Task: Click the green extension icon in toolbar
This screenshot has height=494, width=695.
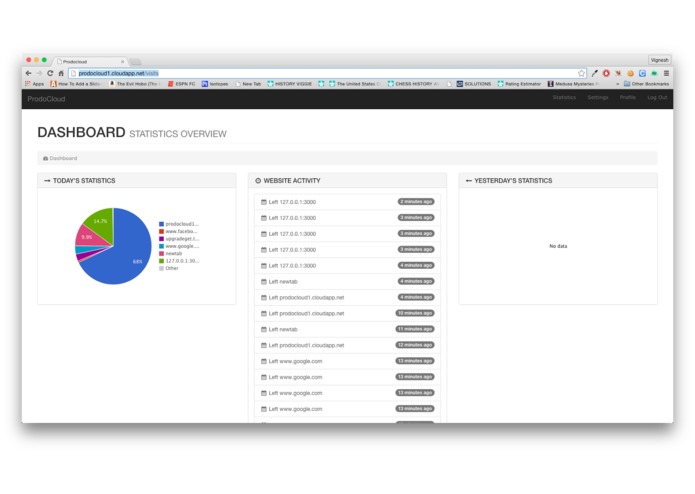Action: point(654,73)
